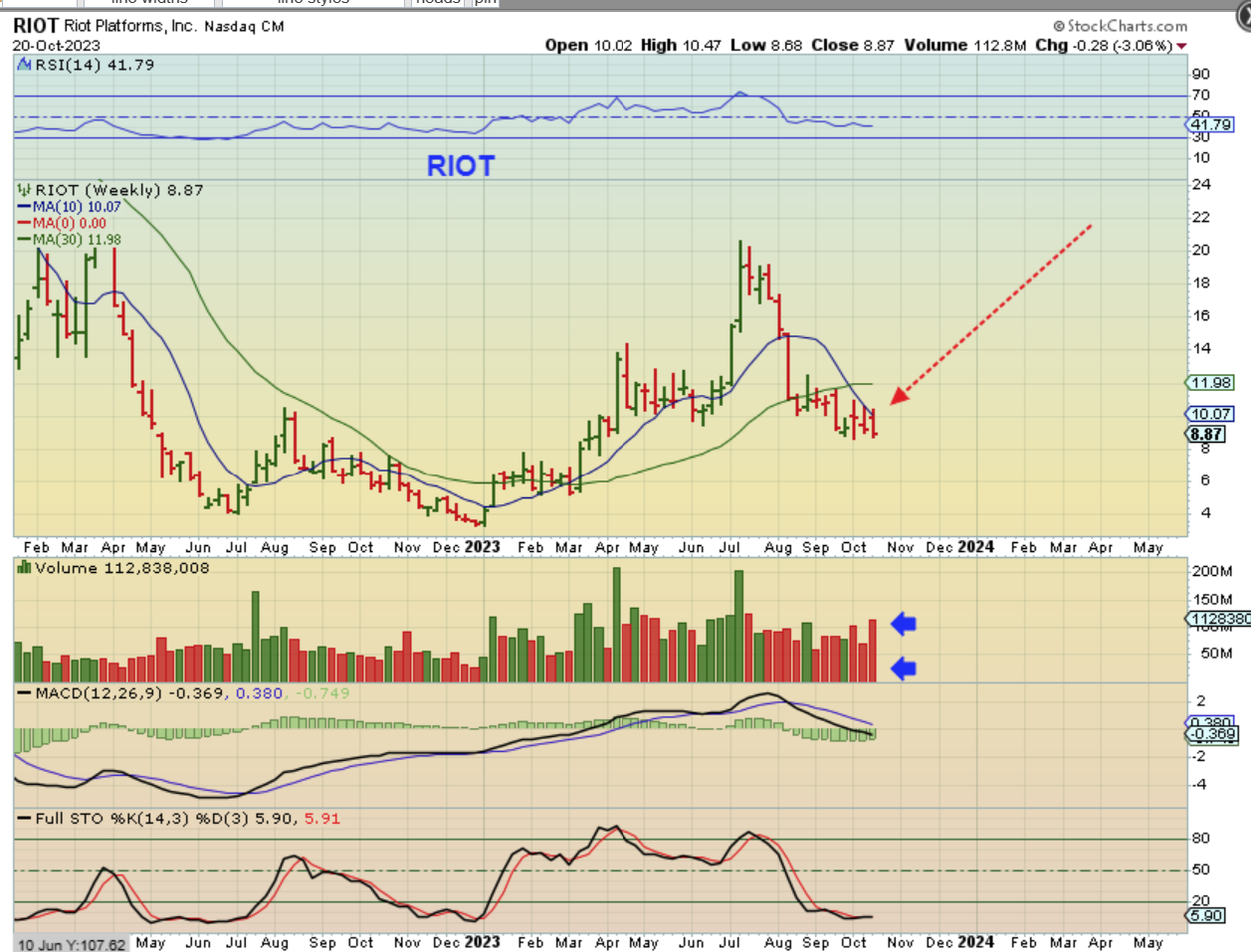Click the 41.79 RSI value tag on right axis
Image resolution: width=1251 pixels, height=952 pixels.
click(1211, 124)
